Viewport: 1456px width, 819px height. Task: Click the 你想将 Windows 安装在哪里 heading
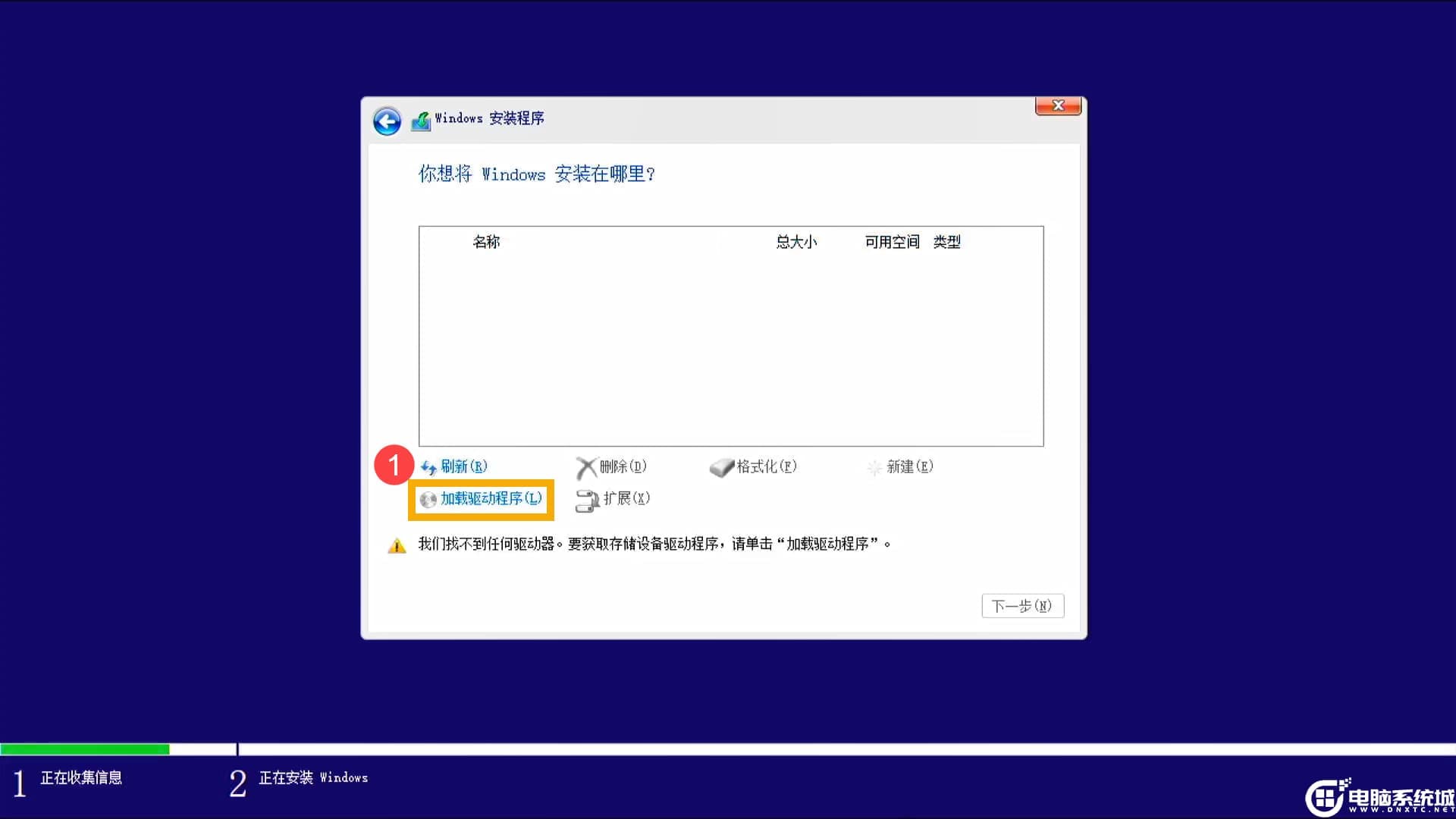pyautogui.click(x=537, y=174)
